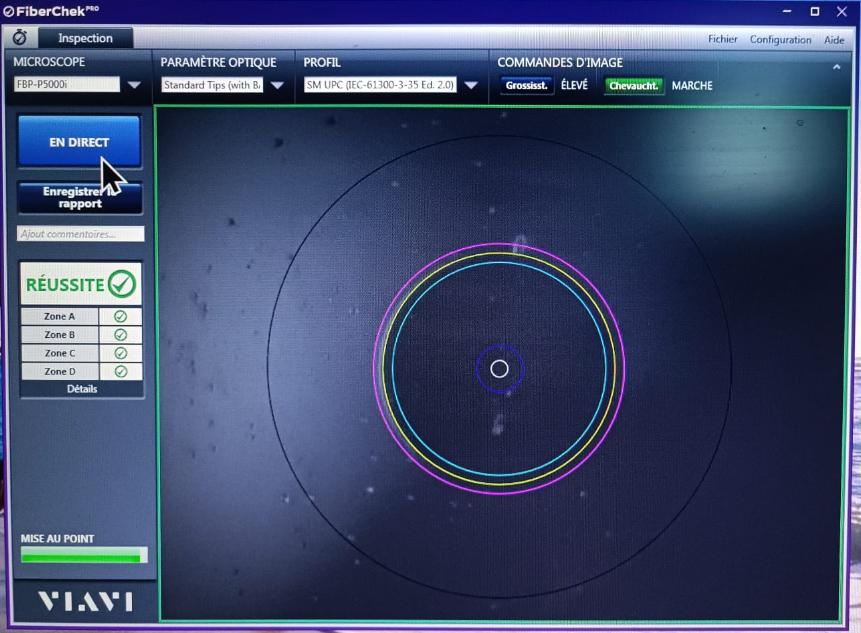Toggle the Chevaucht. overlay button

click(x=633, y=86)
